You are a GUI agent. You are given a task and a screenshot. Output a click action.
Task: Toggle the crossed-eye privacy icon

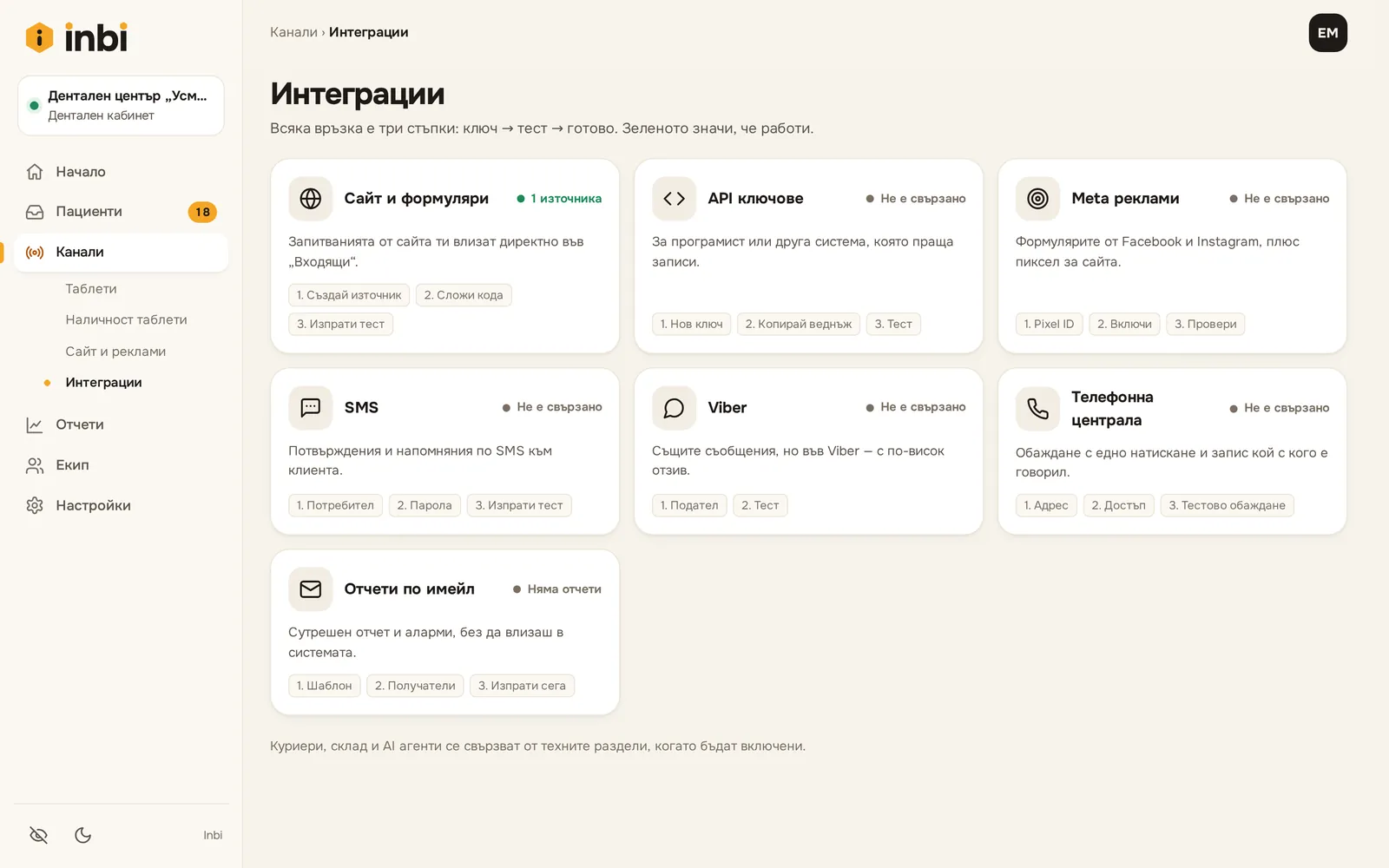click(x=38, y=835)
